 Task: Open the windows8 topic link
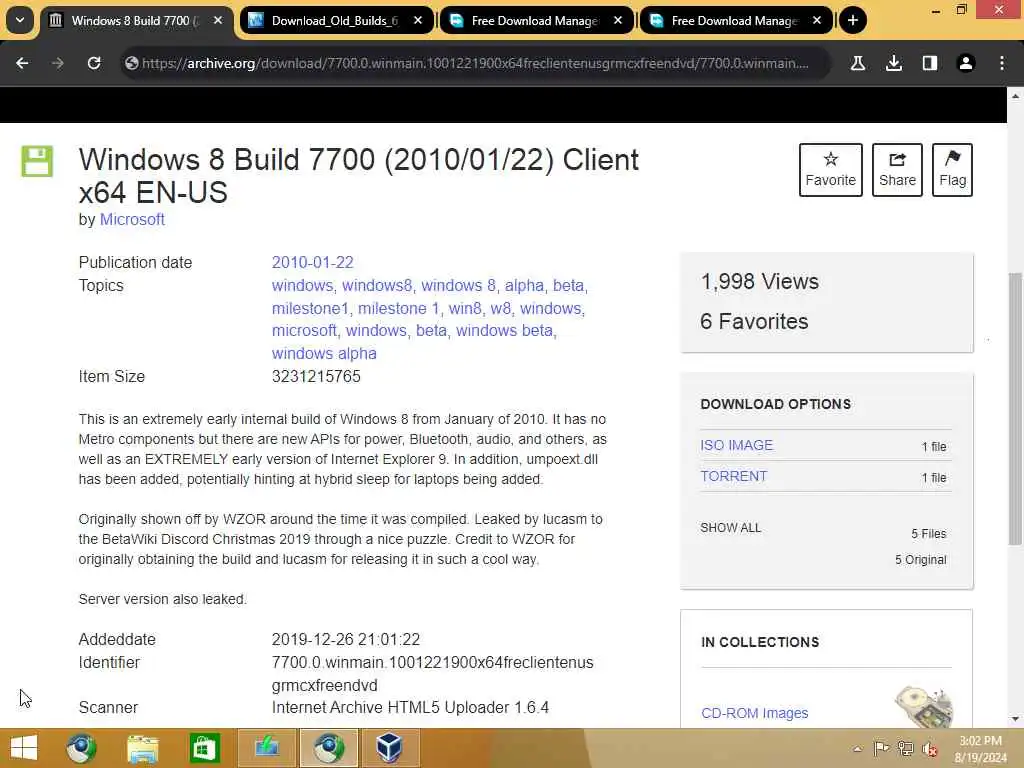pos(377,285)
